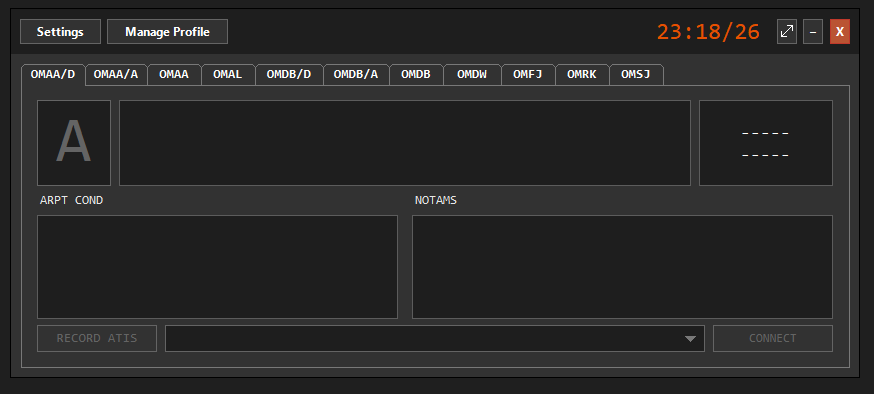Screen dimensions: 874x394
Task: Select the OMAA tab
Action: coord(174,75)
